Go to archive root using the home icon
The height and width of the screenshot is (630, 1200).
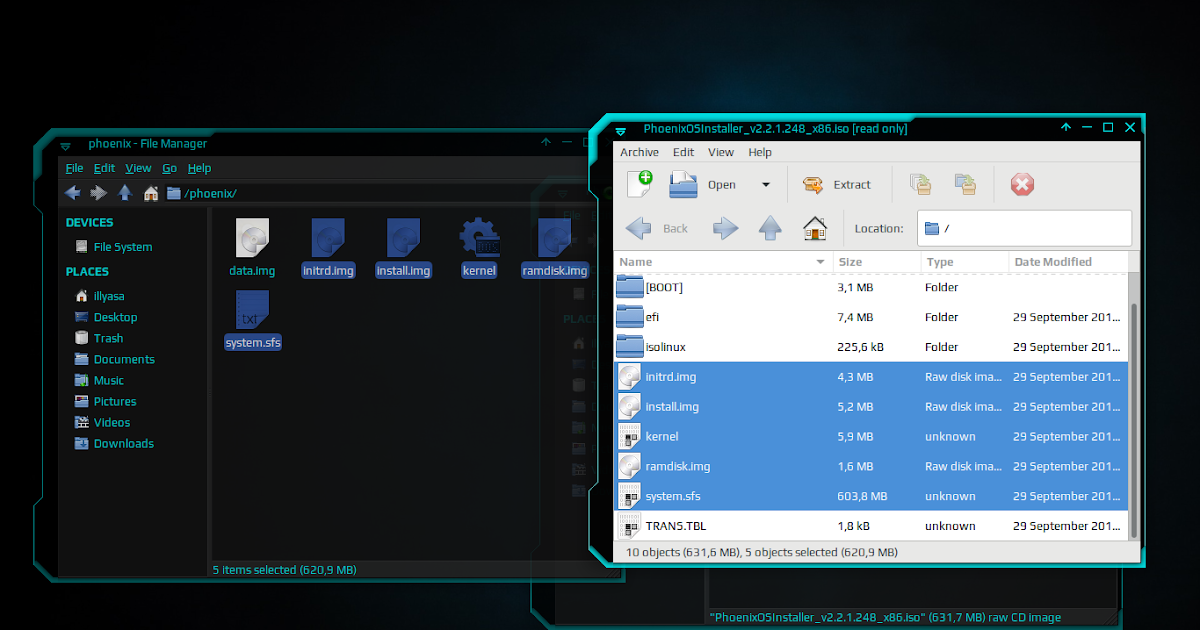coord(815,228)
